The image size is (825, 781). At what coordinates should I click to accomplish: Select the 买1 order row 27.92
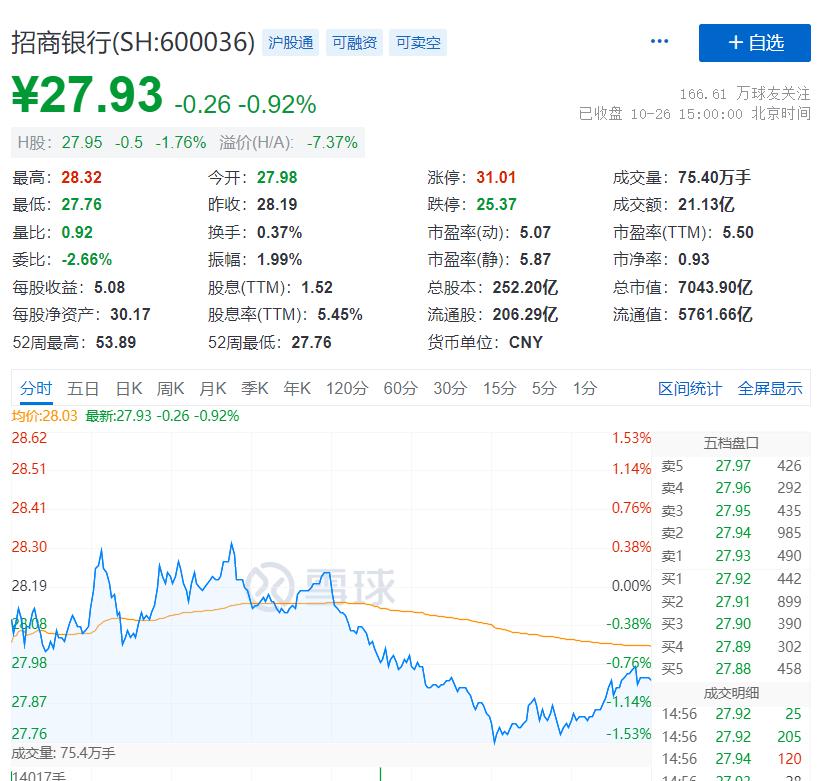pyautogui.click(x=731, y=579)
